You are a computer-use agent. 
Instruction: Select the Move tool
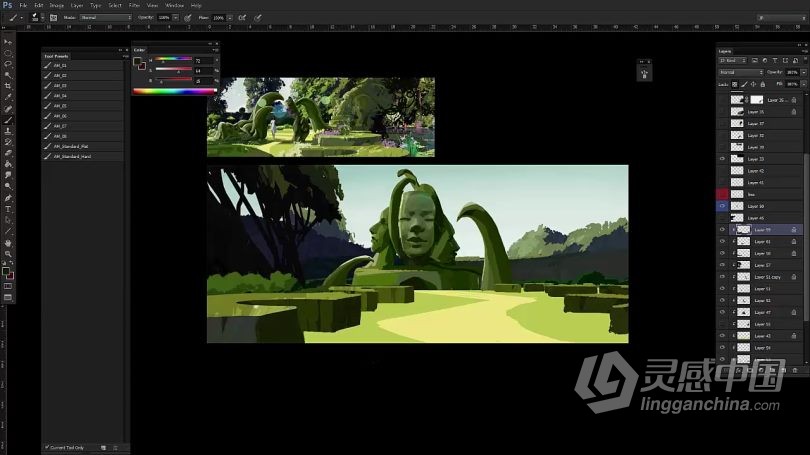pos(8,42)
